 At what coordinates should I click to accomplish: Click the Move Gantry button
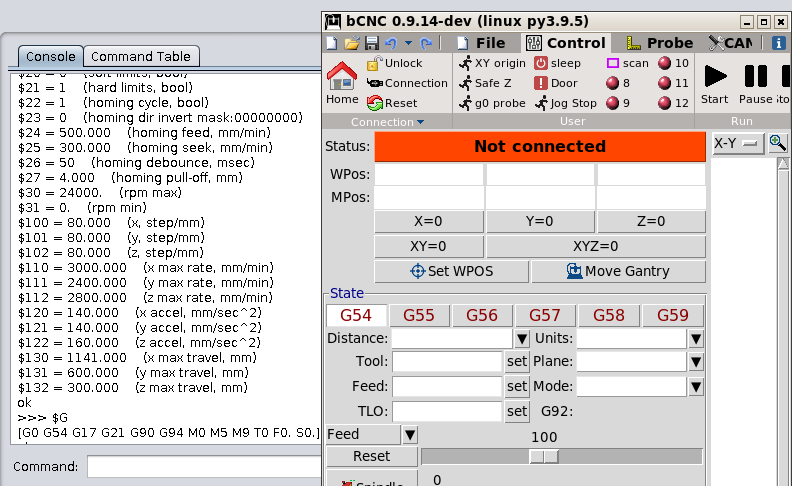tap(618, 271)
